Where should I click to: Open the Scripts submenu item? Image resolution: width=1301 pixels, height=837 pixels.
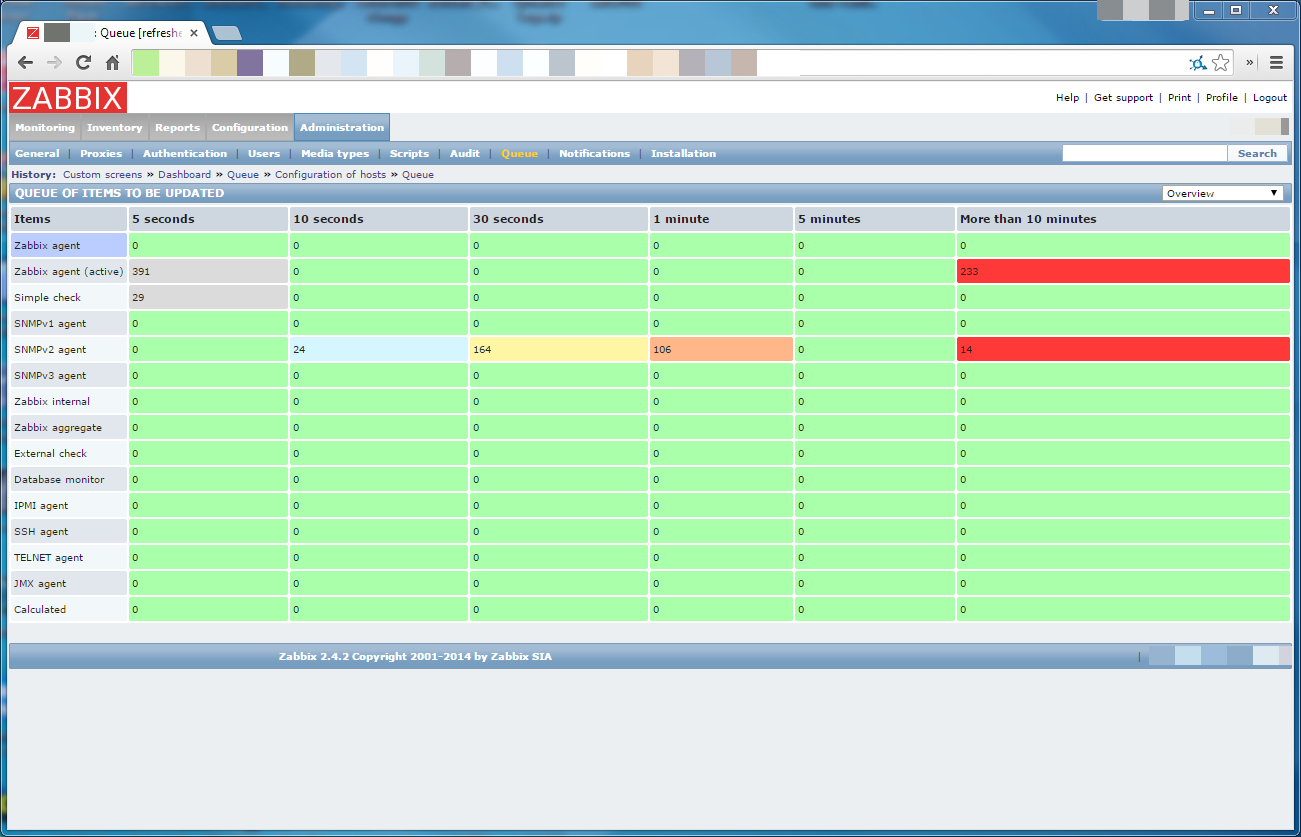click(x=409, y=154)
